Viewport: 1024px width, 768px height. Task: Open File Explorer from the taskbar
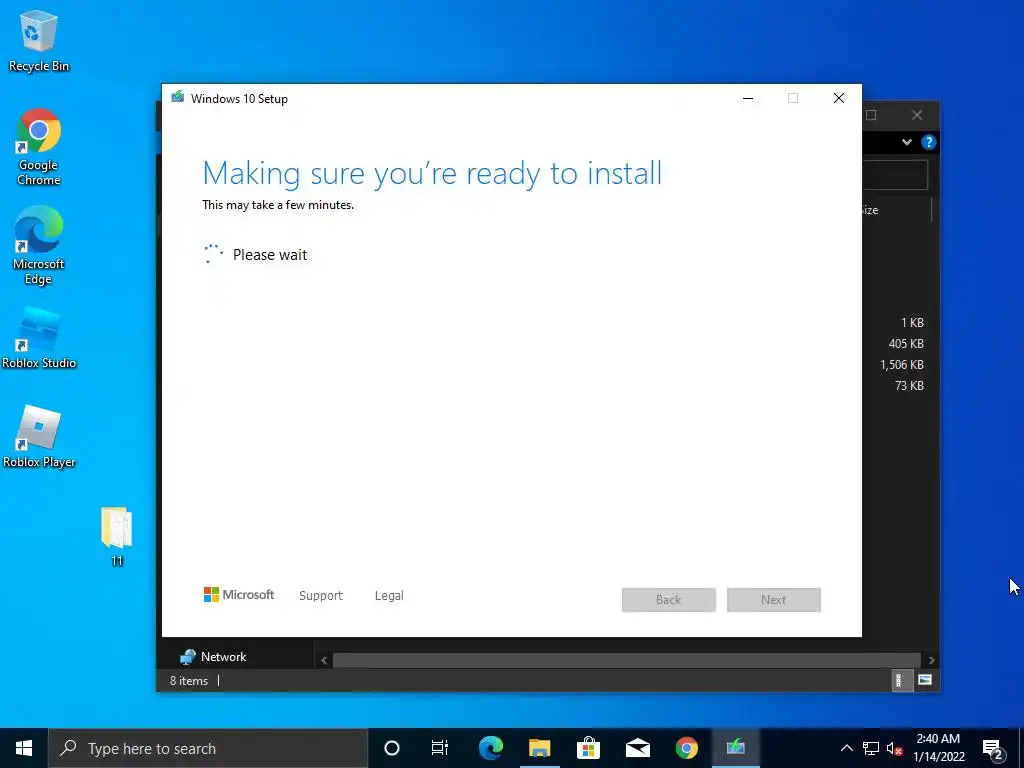coord(539,748)
